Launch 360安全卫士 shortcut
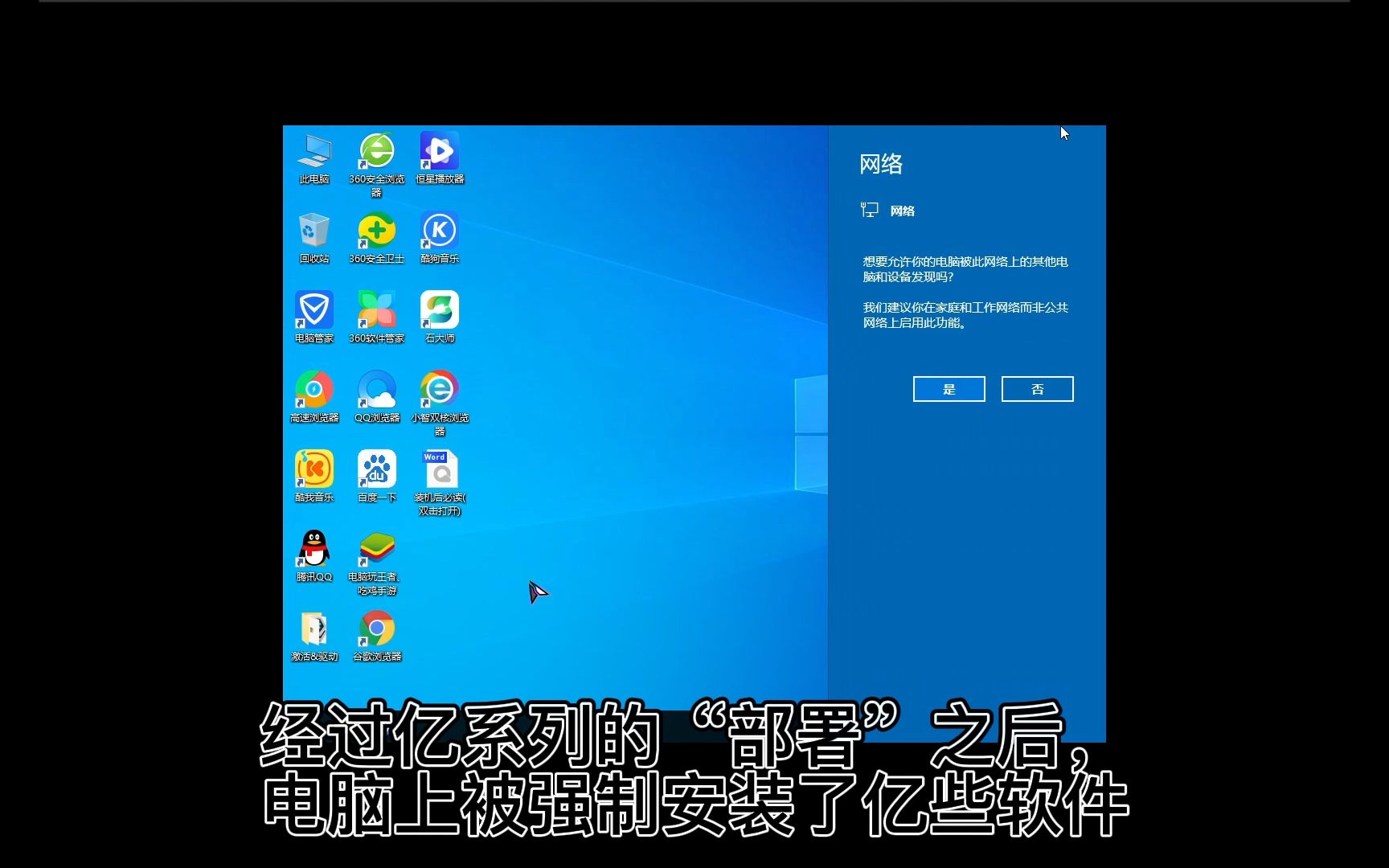Screen dimensions: 1389x868 [x=377, y=239]
